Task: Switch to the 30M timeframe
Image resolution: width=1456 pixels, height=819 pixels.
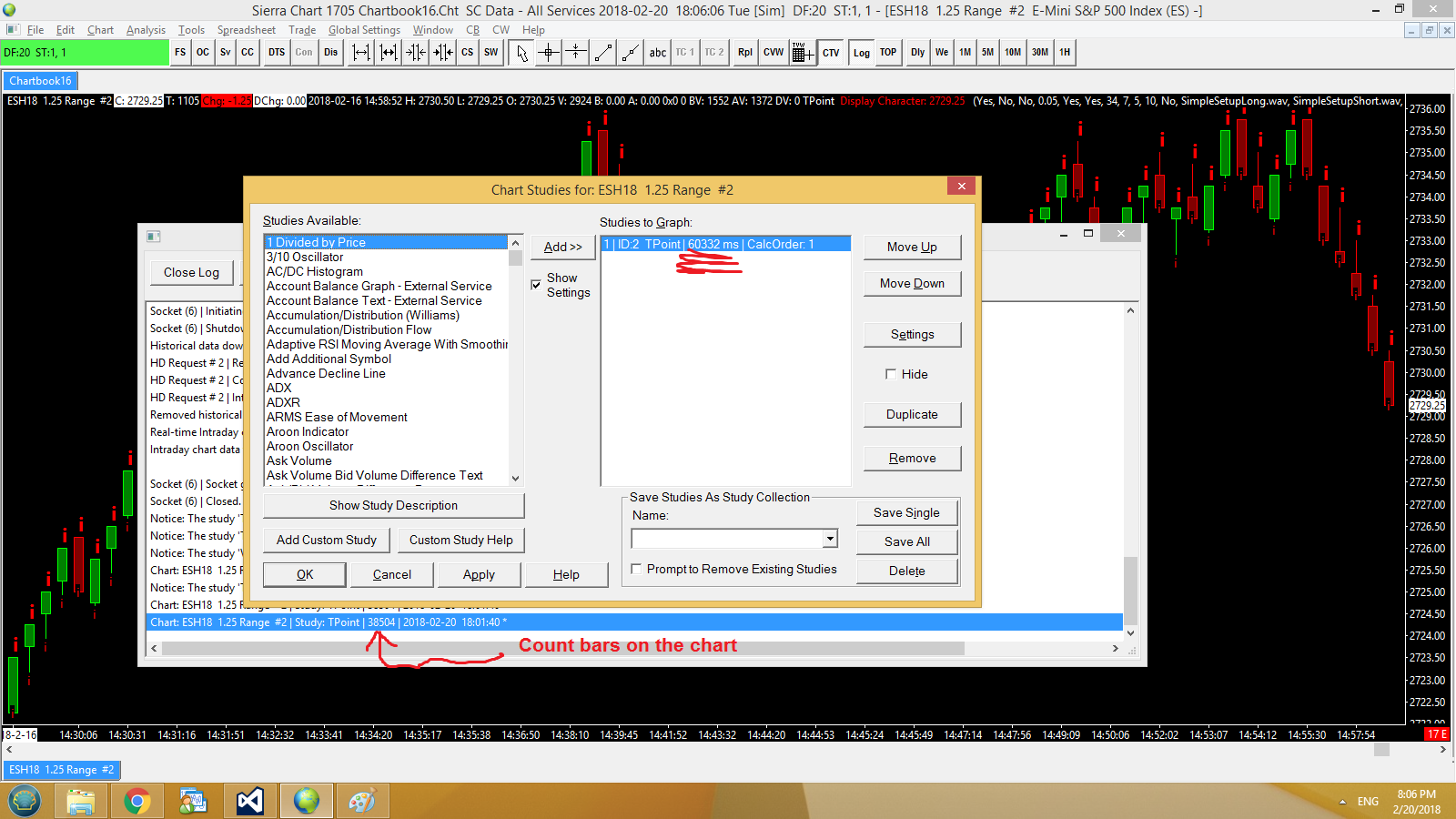Action: tap(1039, 53)
